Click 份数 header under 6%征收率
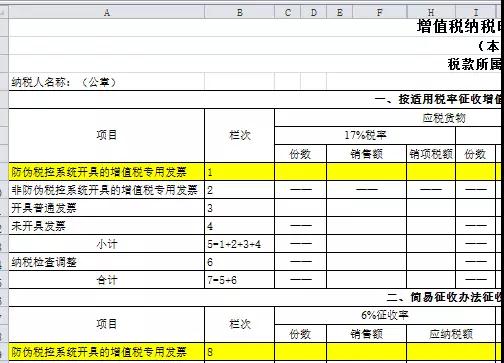This screenshot has height=363, width=504. [300, 334]
